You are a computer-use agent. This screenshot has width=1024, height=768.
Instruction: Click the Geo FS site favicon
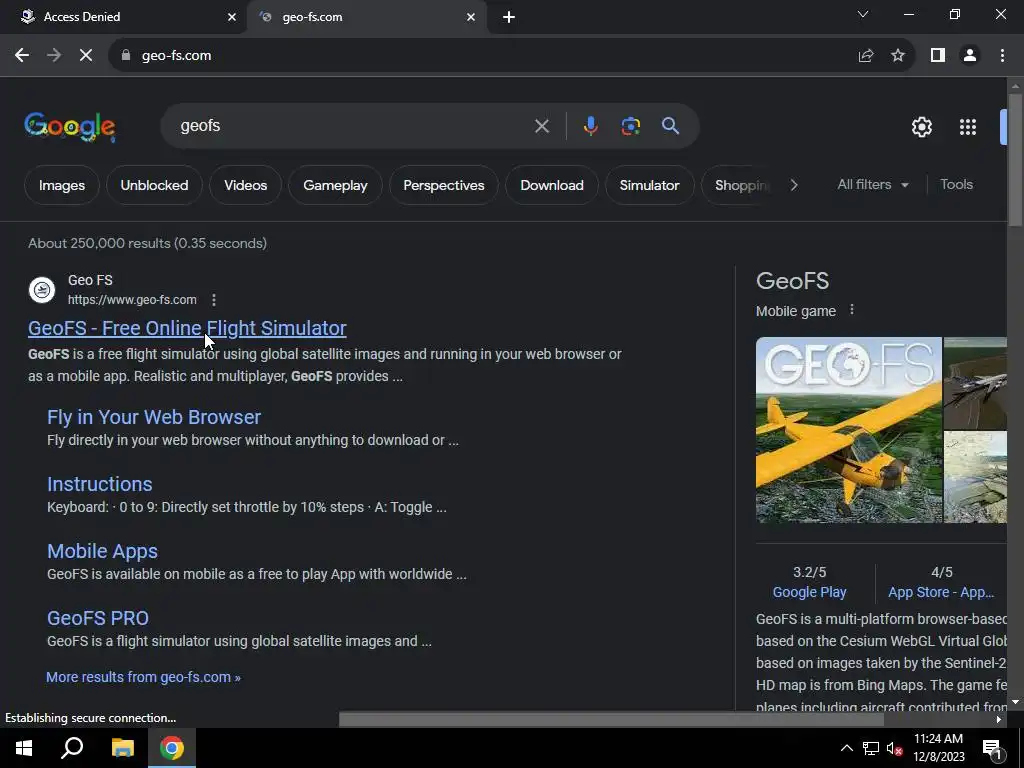click(x=42, y=289)
